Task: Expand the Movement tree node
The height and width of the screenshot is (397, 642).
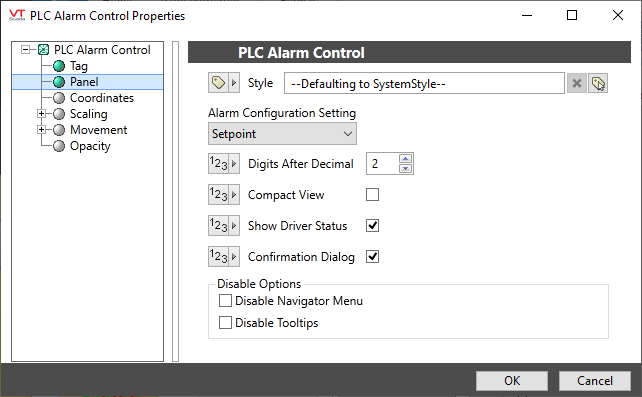Action: coord(41,130)
